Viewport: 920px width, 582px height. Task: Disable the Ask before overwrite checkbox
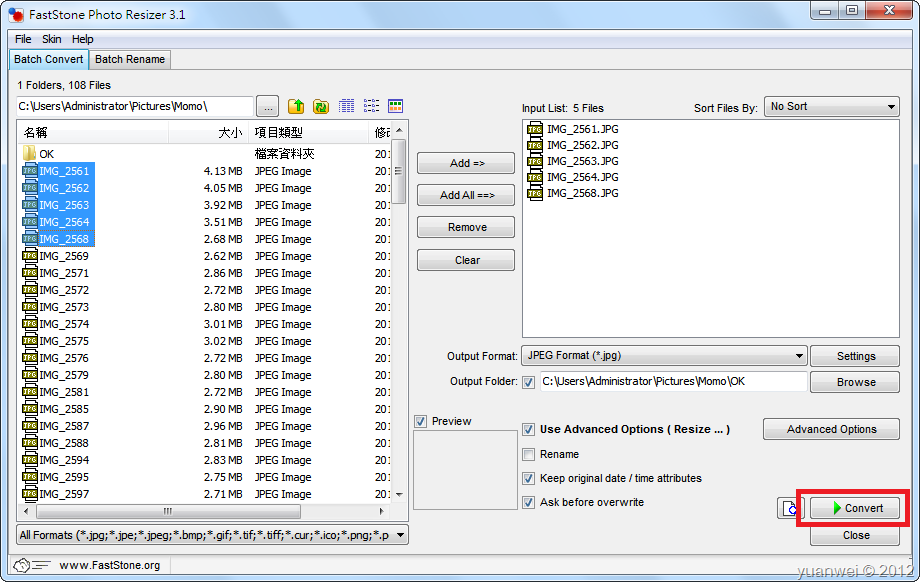point(528,502)
